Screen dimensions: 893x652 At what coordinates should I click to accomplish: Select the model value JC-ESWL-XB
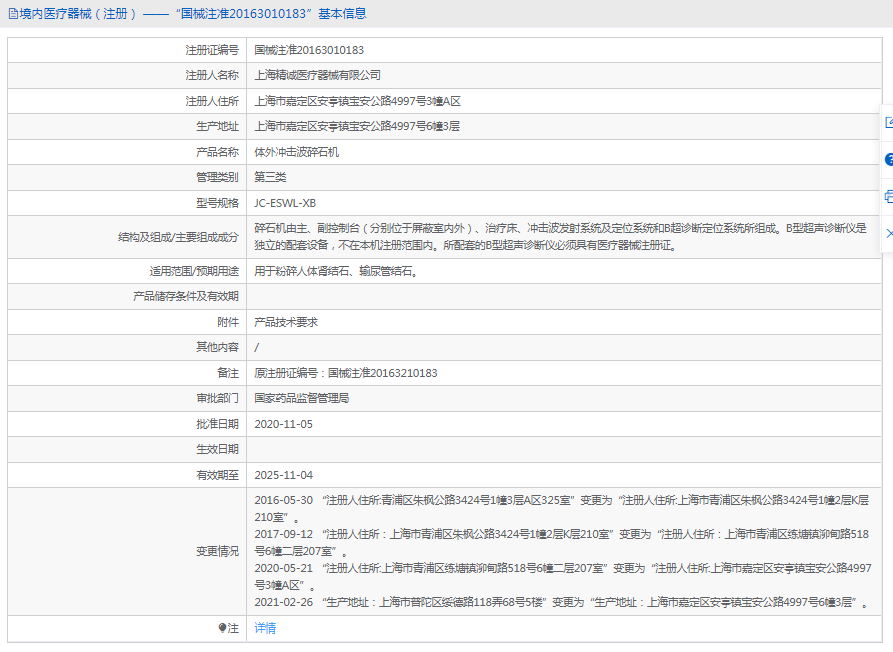pyautogui.click(x=285, y=203)
